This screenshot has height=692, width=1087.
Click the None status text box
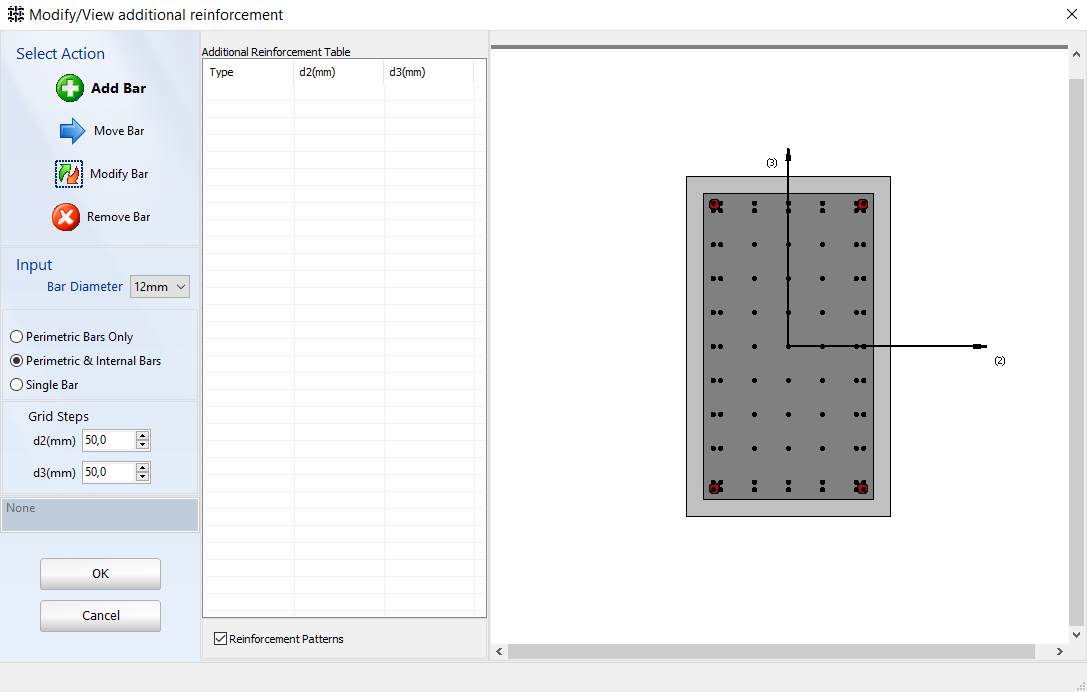(100, 515)
